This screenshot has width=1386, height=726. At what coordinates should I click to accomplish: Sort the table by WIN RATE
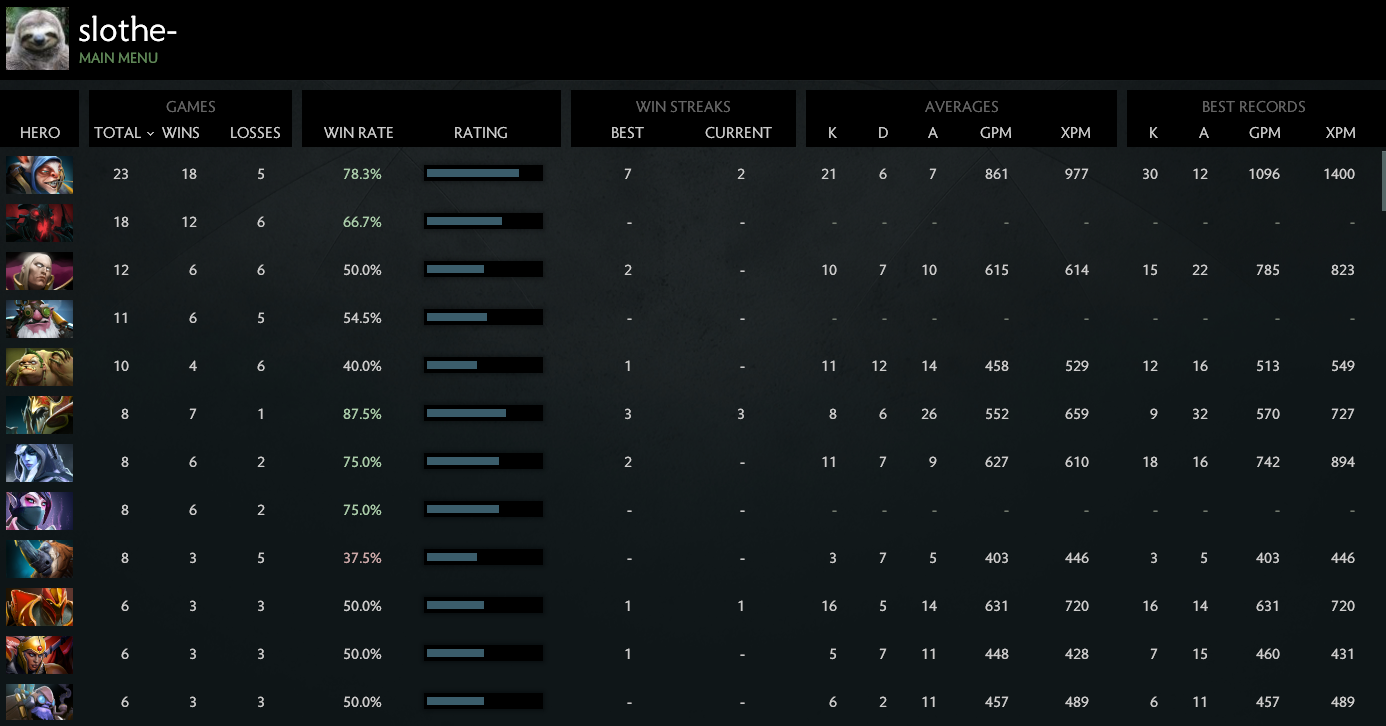358,133
